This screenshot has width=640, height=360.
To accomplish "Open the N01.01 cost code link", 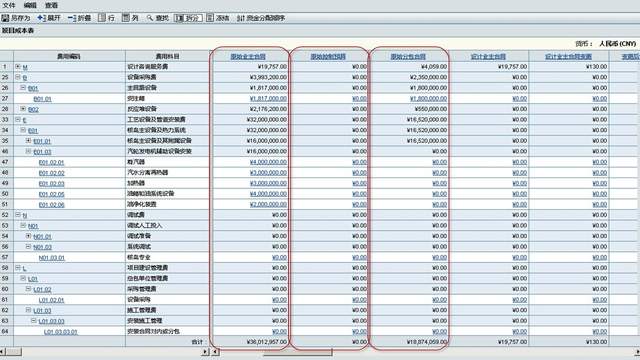I will tap(42, 237).
